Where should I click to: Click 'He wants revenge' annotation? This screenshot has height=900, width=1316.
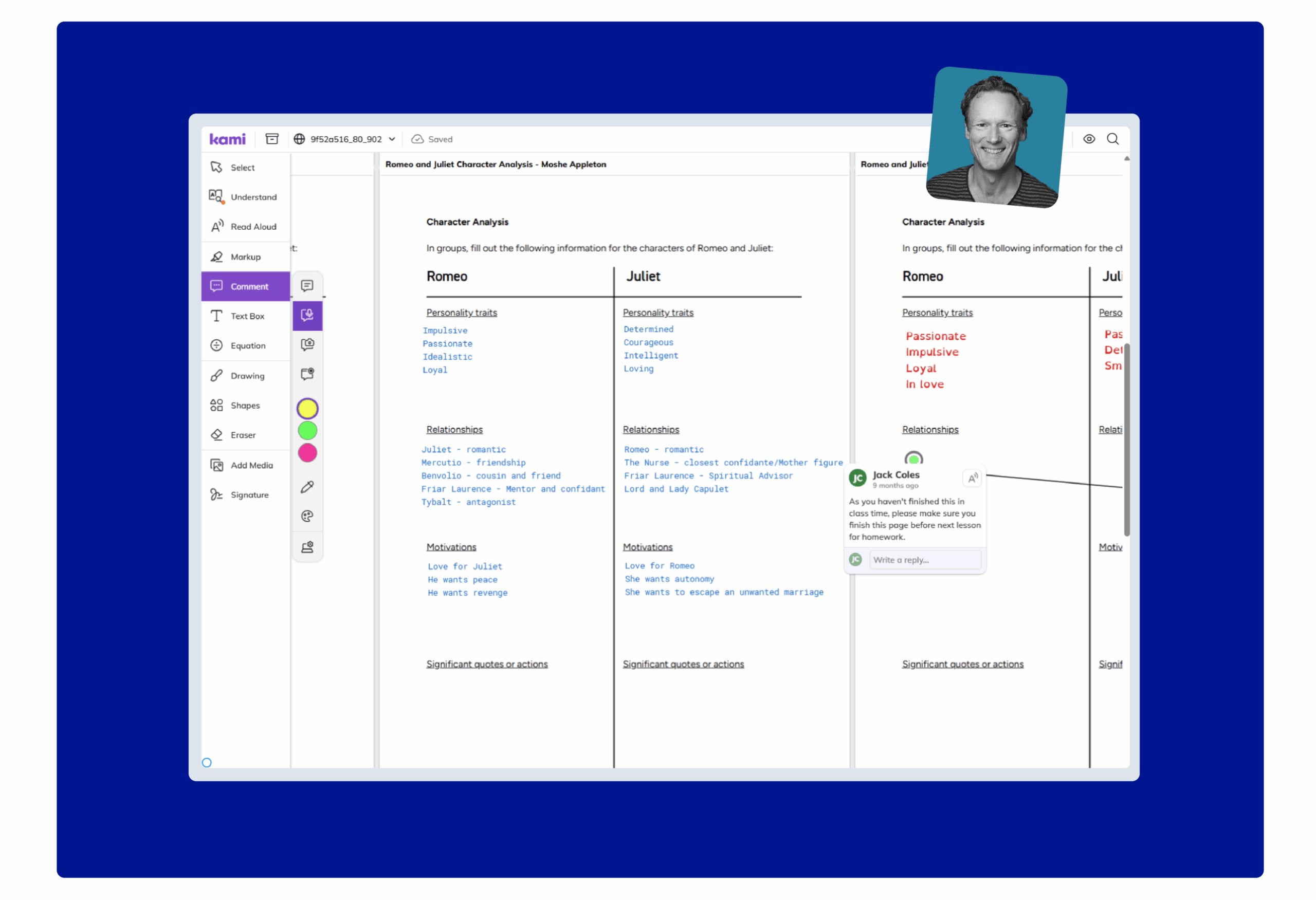467,593
